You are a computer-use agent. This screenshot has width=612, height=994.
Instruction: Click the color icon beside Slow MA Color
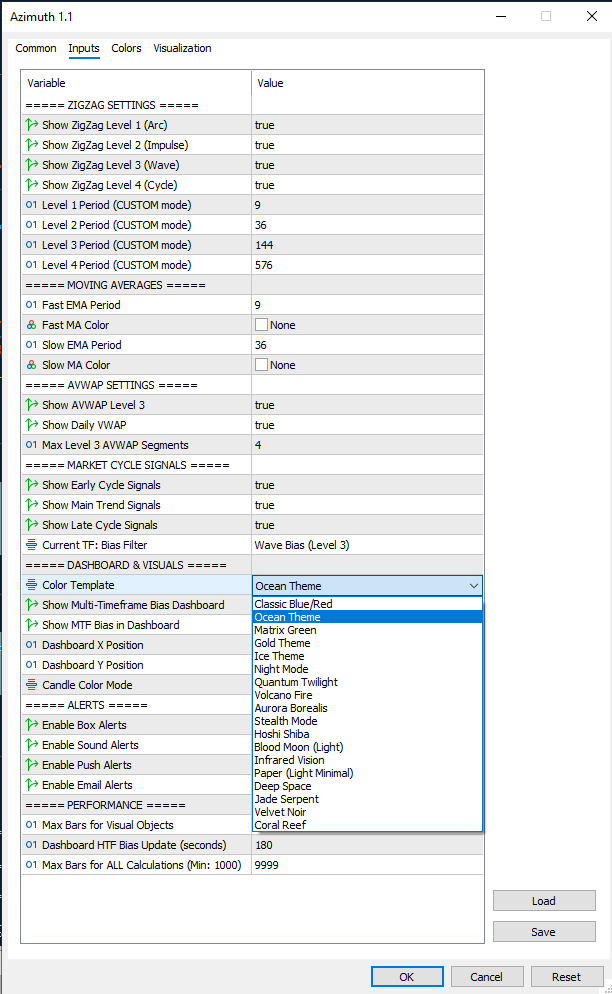(32, 365)
